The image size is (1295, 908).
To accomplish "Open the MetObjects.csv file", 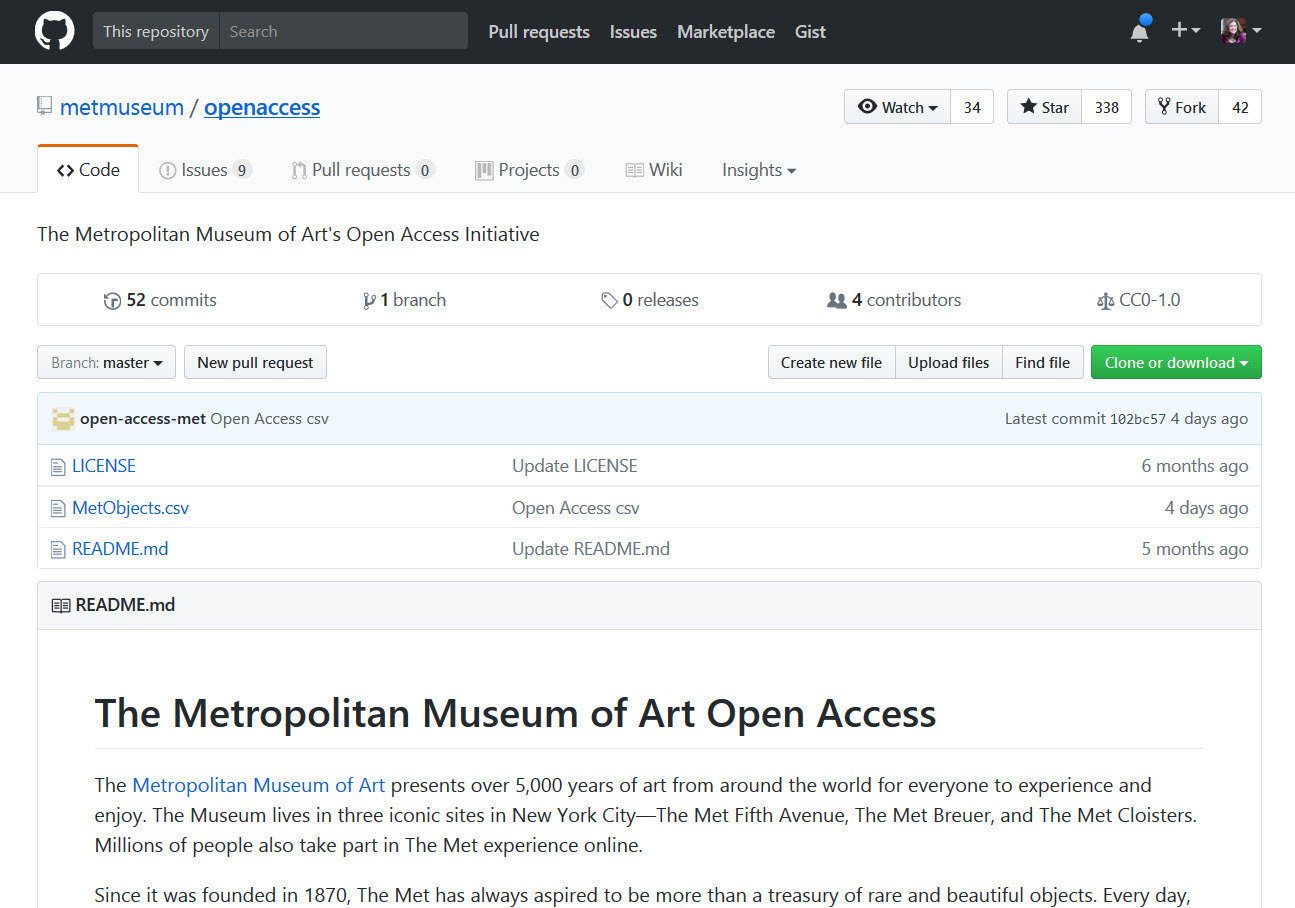I will click(130, 508).
